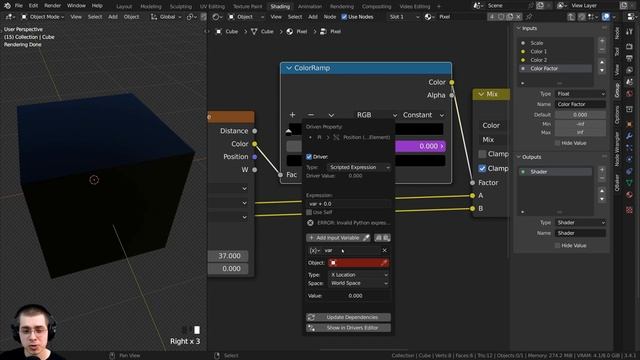The width and height of the screenshot is (640, 360).
Task: Open the Group sidebar tab
Action: point(617,90)
